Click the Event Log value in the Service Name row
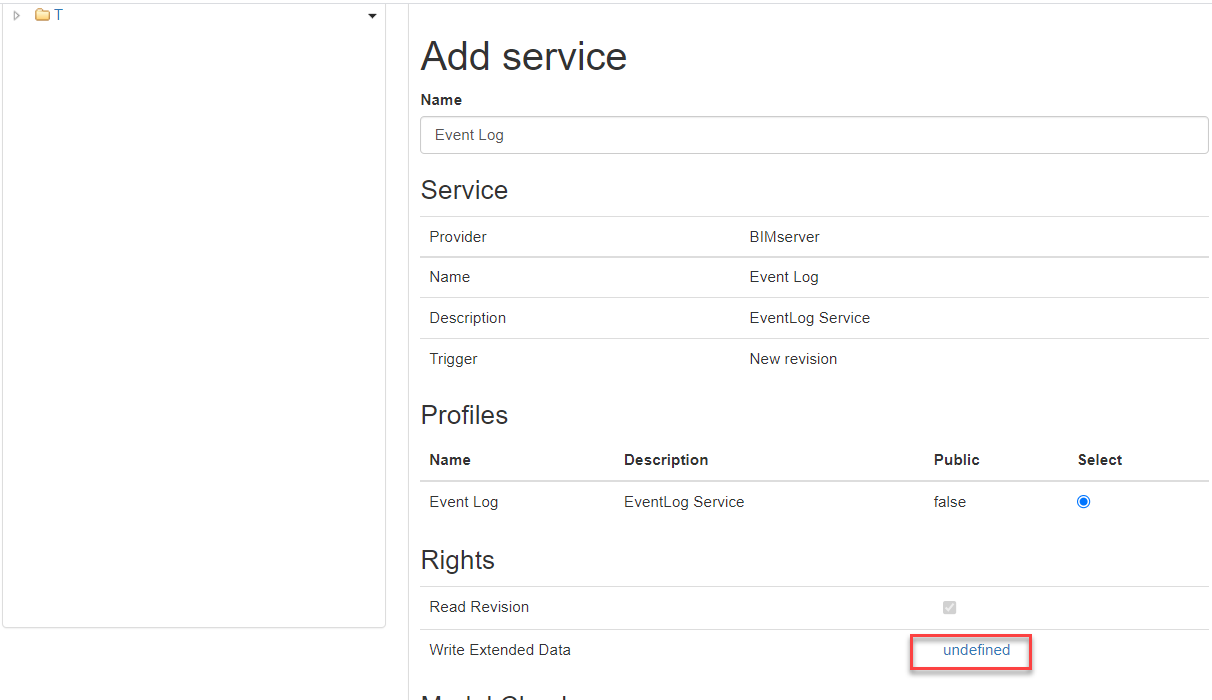This screenshot has width=1212, height=700. 784,277
